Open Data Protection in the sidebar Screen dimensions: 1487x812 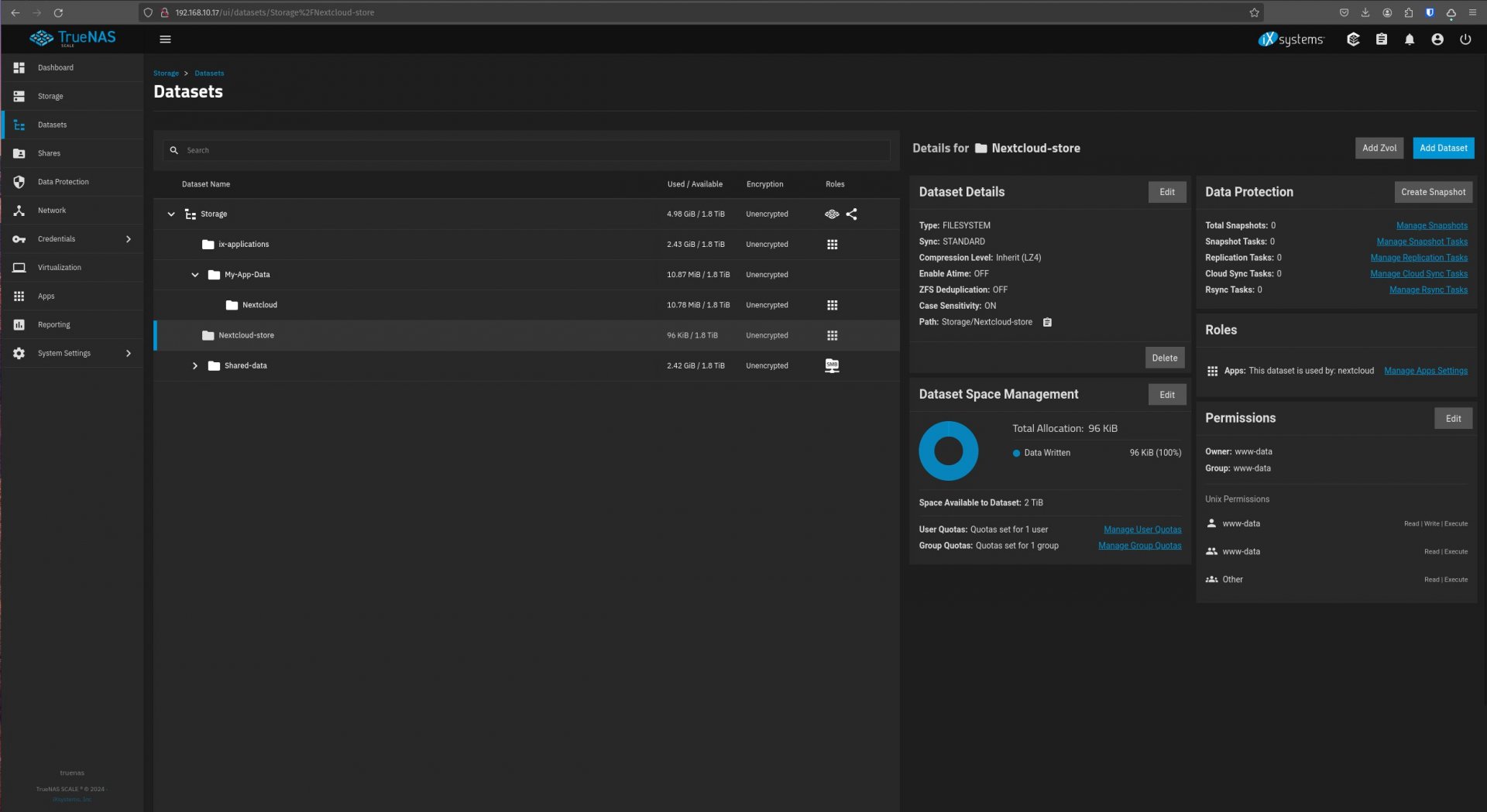point(64,182)
